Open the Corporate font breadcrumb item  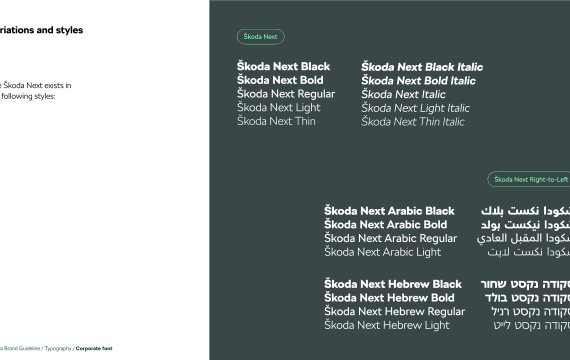point(94,348)
